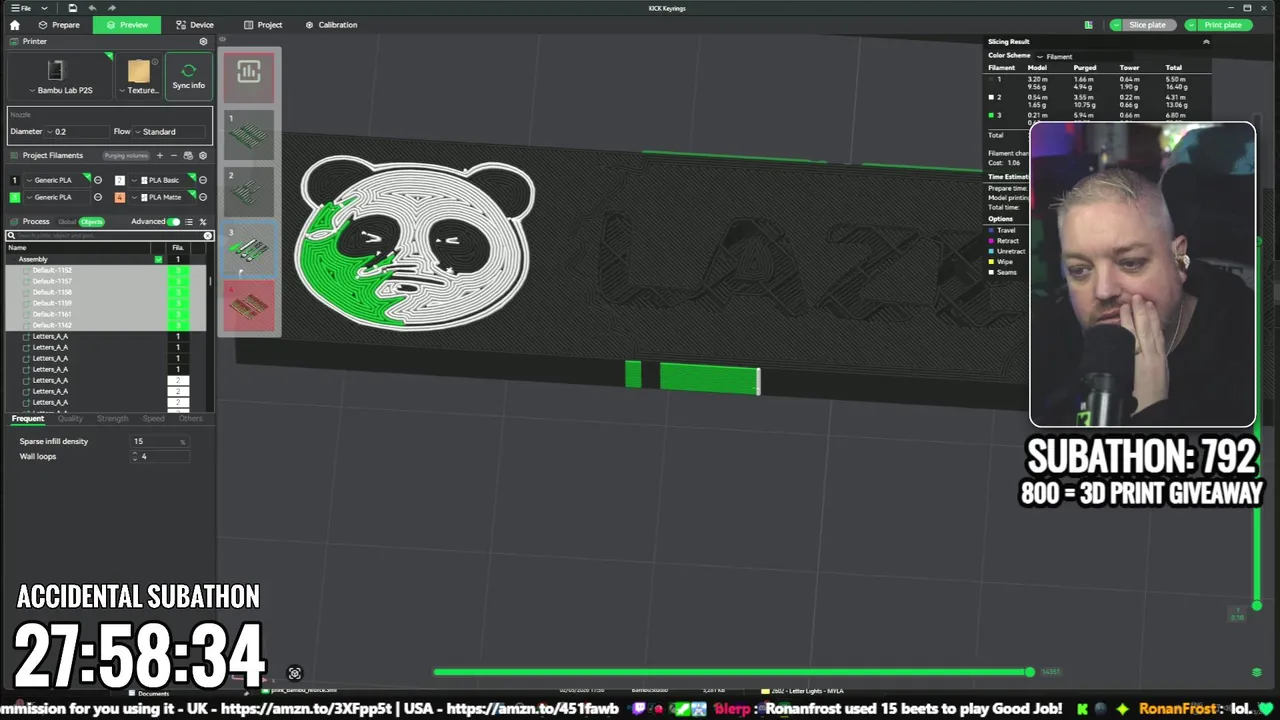1280x720 pixels.
Task: Select the Bambu Lab P2S printer preset
Action: coord(60,78)
